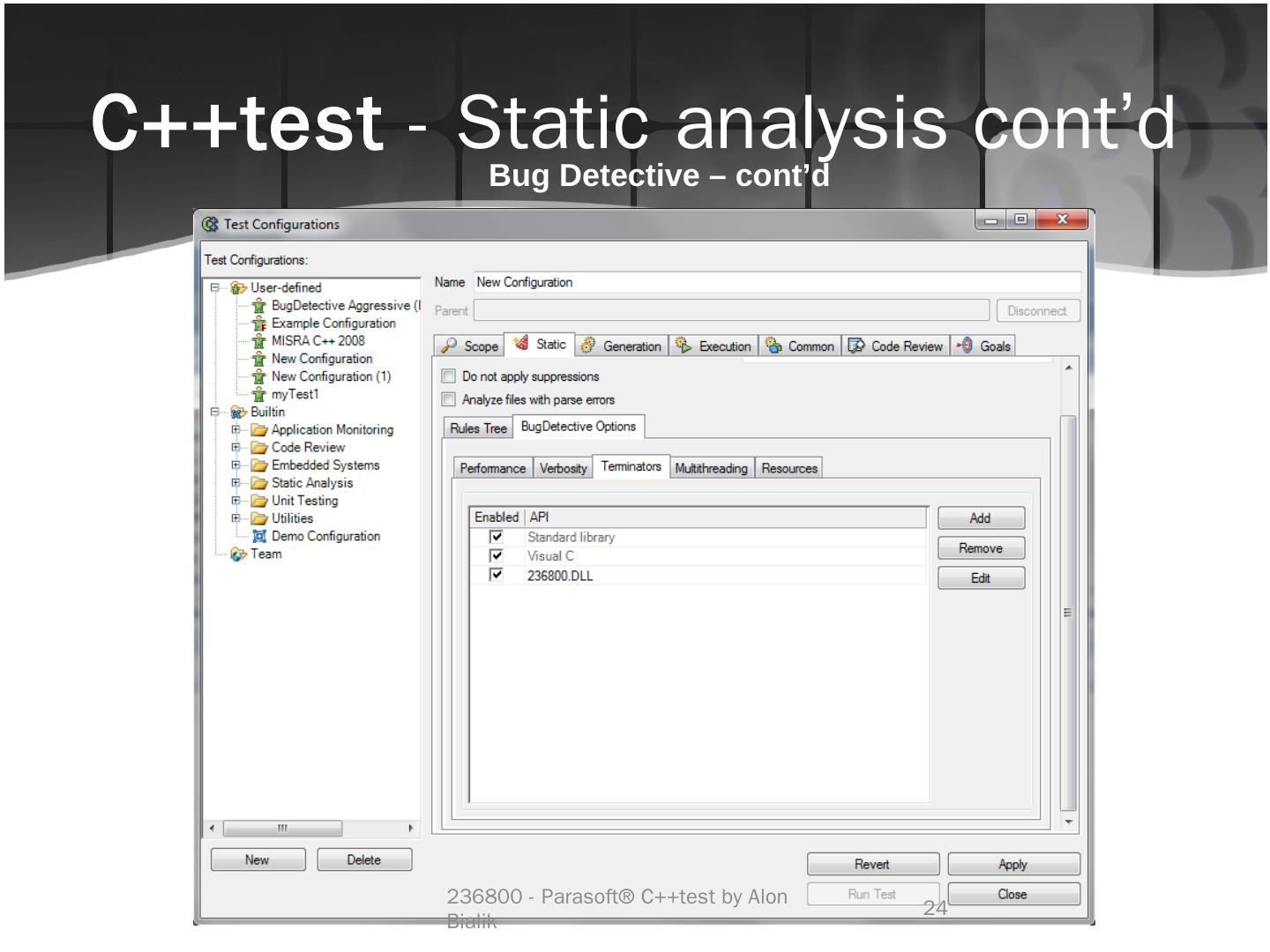Click the Utilities folder icon

[x=259, y=518]
